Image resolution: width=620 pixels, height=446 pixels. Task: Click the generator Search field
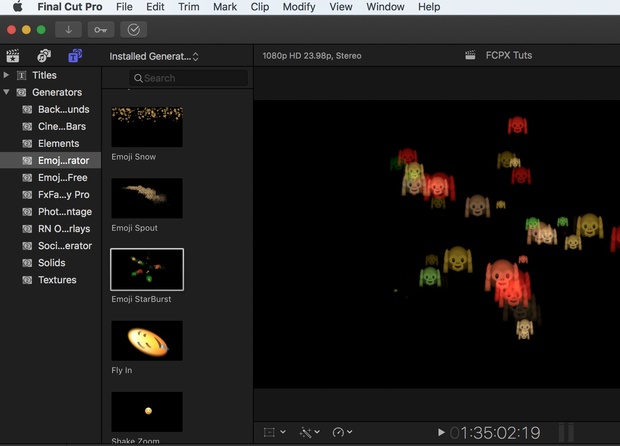click(189, 78)
